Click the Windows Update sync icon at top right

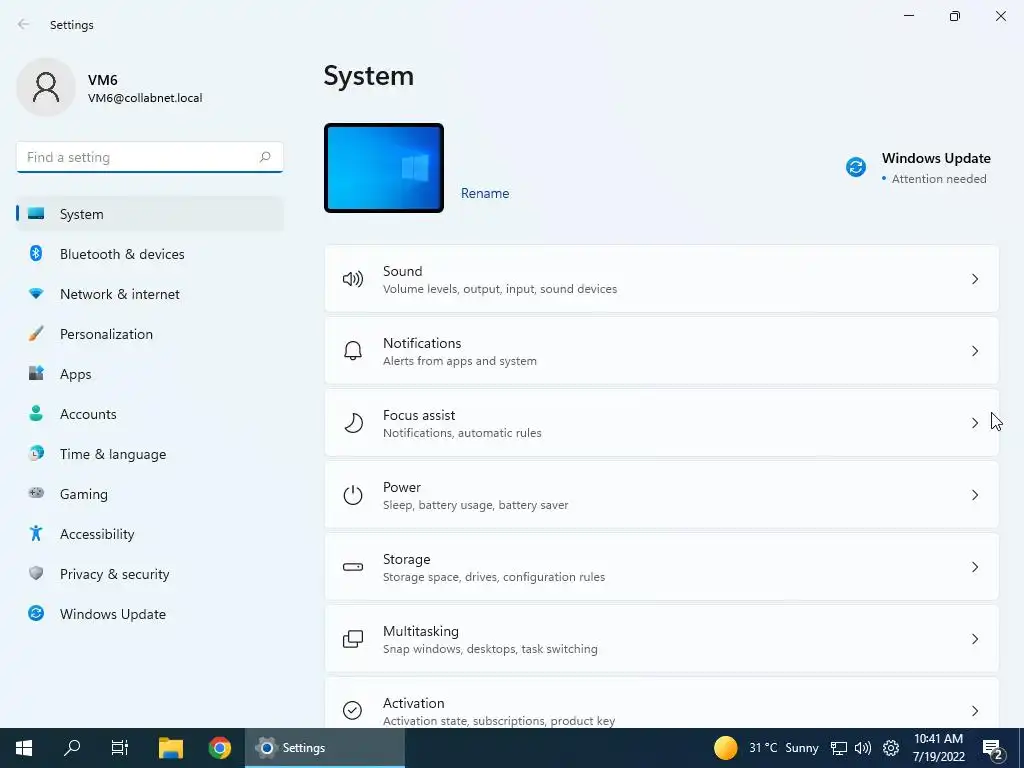point(856,167)
